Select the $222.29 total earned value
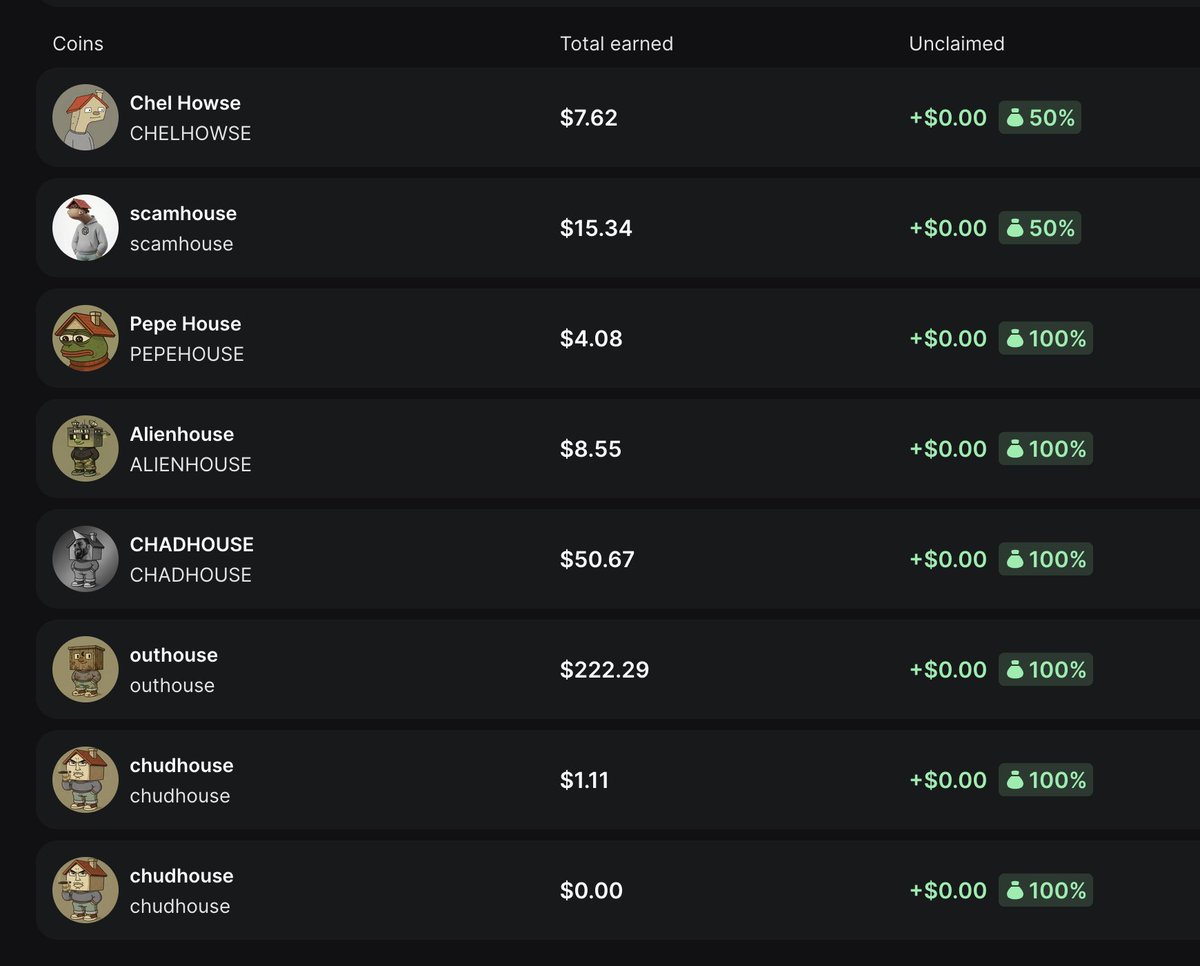The width and height of the screenshot is (1200, 966). (604, 670)
